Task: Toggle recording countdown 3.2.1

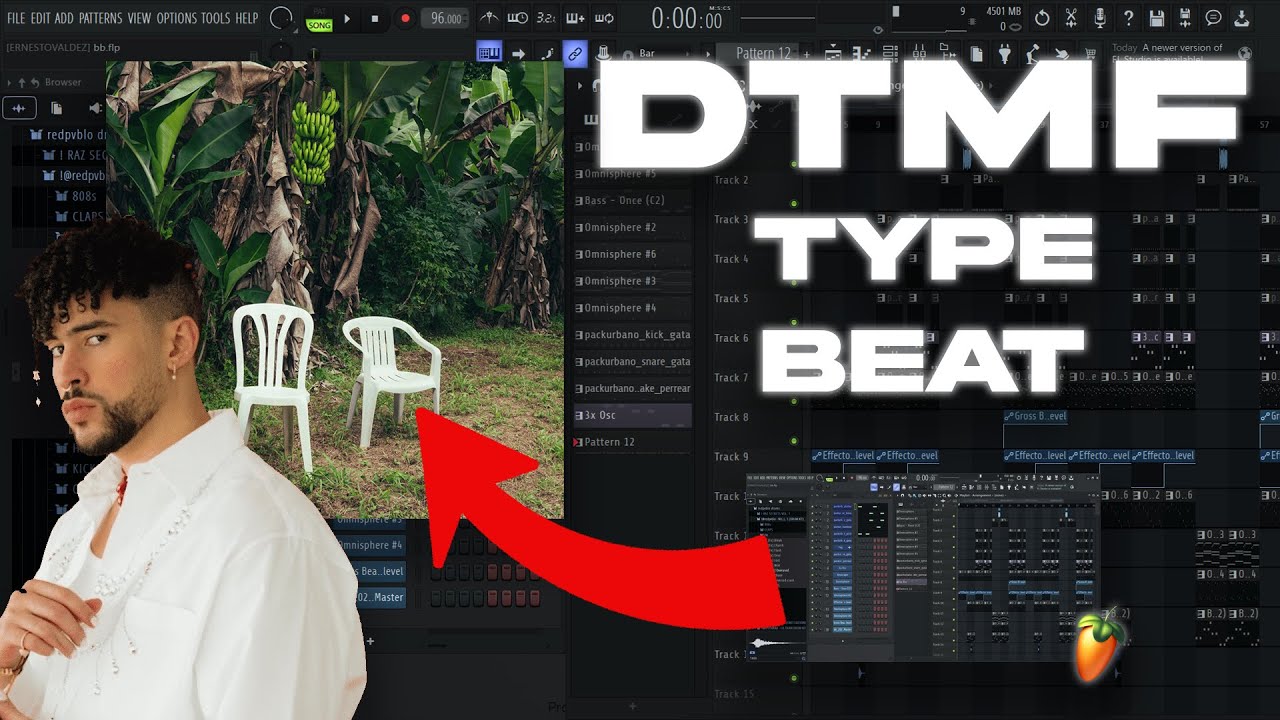Action: 546,17
